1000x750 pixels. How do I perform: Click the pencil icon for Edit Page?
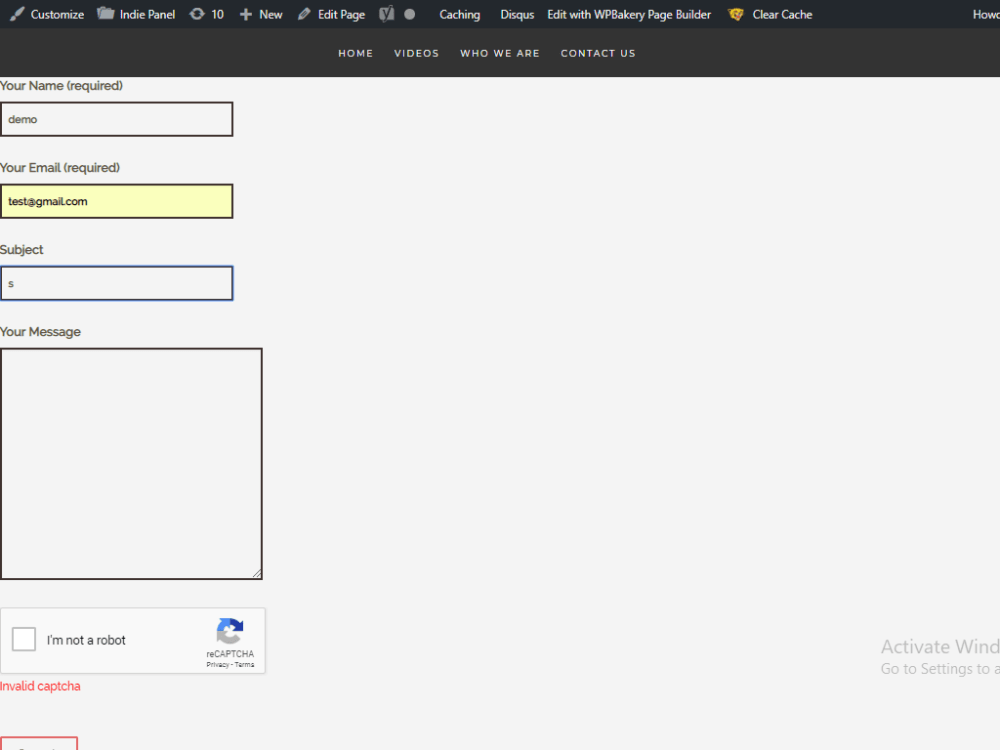tap(304, 14)
